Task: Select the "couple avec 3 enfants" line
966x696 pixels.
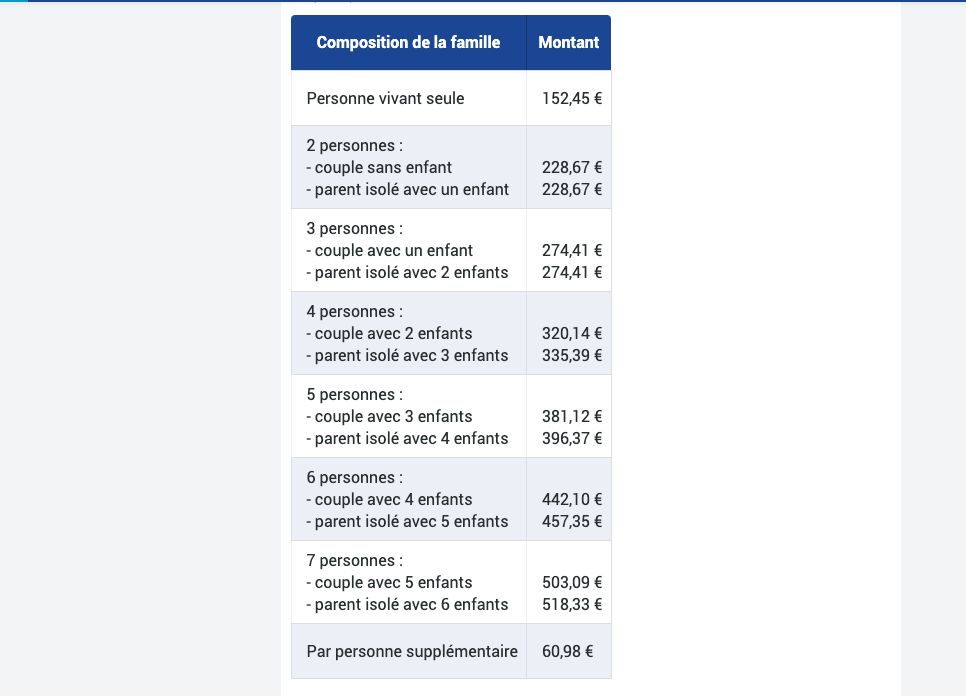Action: (x=389, y=417)
